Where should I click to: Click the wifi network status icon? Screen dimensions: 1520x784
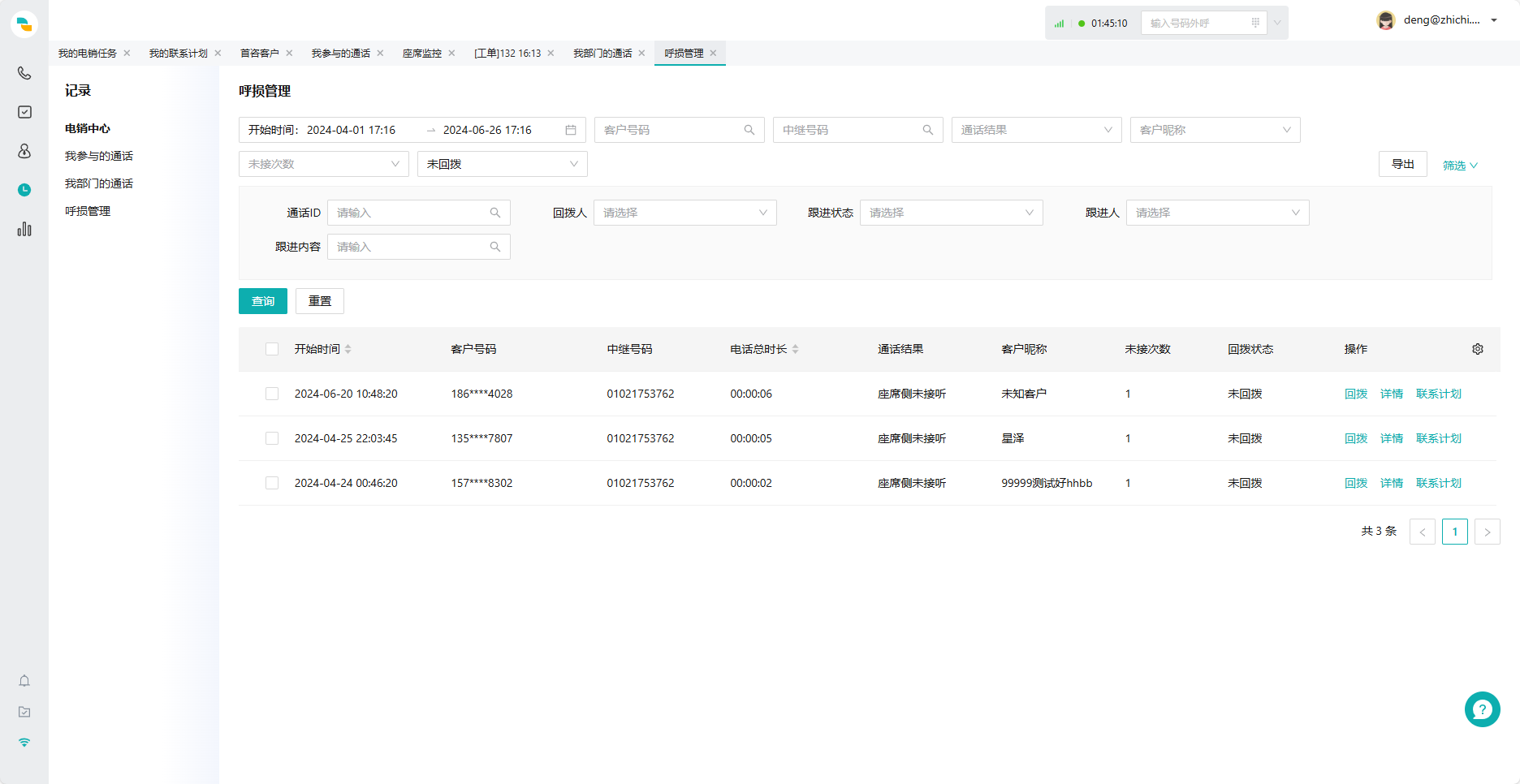tap(24, 743)
